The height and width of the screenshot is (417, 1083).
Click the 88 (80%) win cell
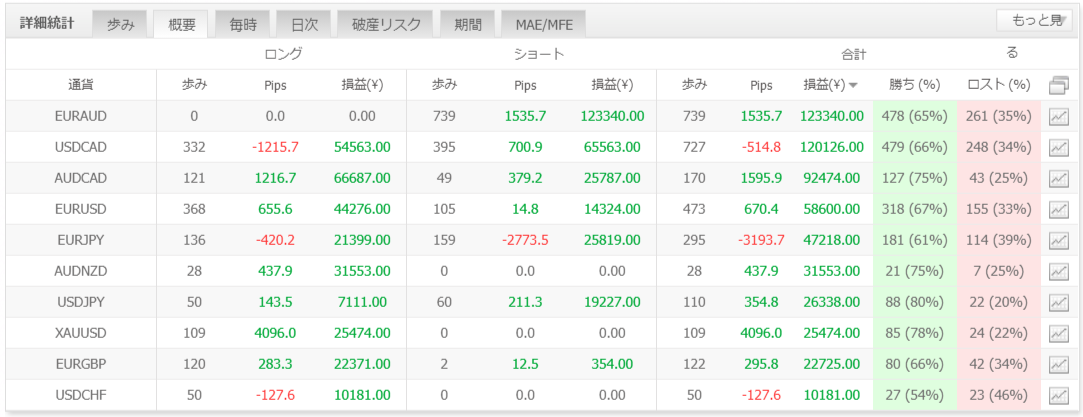point(915,302)
